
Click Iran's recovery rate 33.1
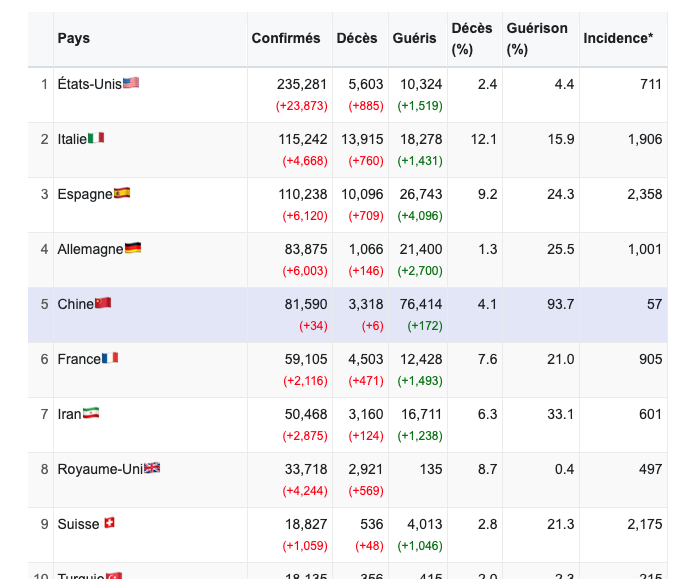click(x=560, y=414)
